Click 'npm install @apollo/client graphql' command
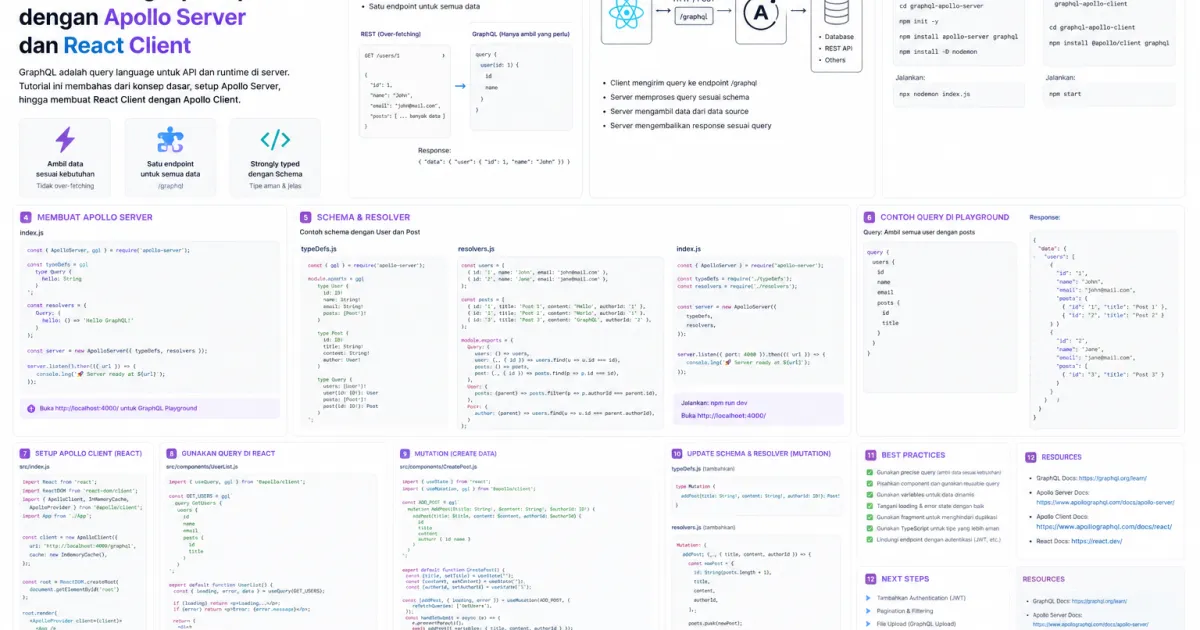Screen dimensions: 1200x630 pyautogui.click(x=1109, y=43)
